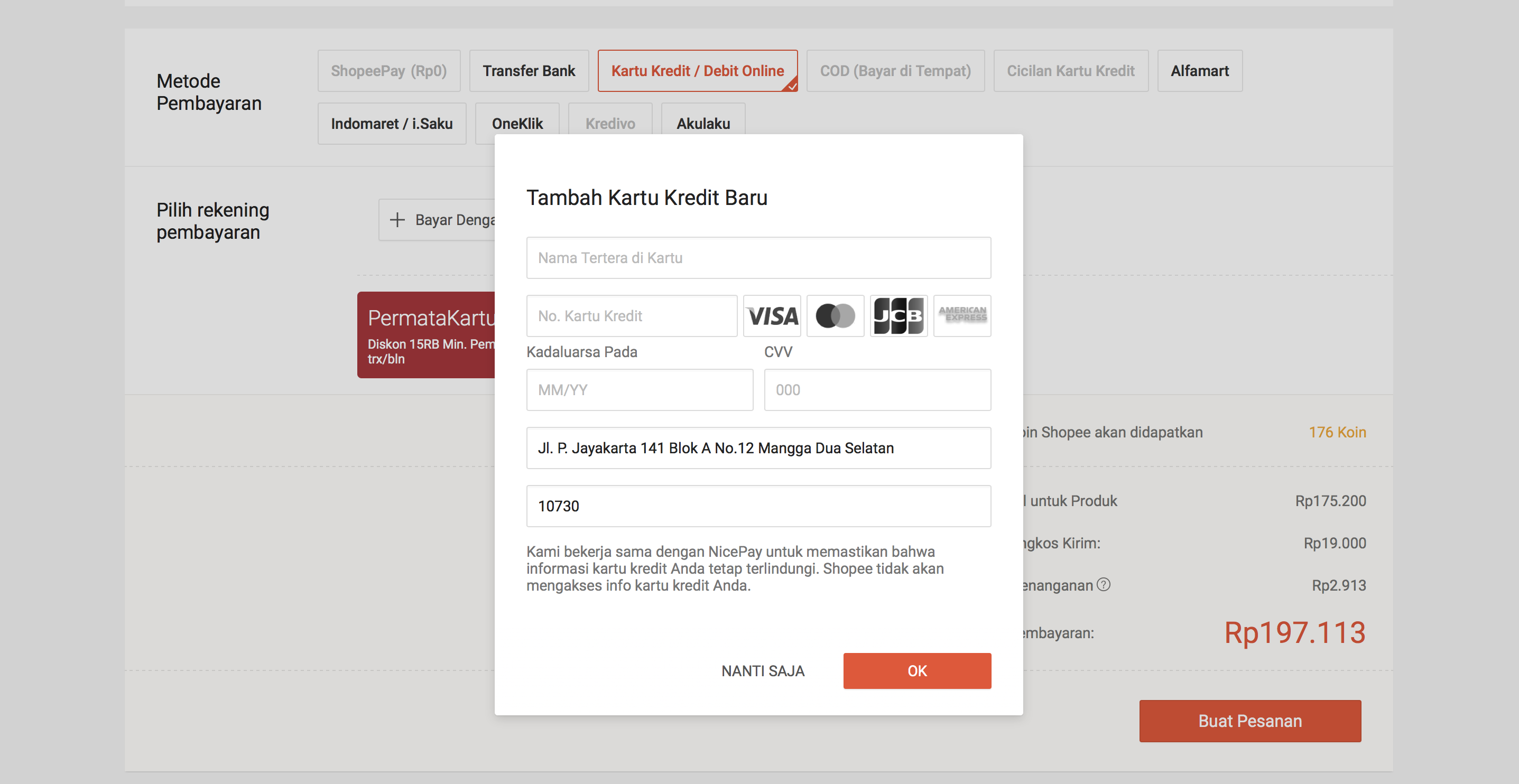Viewport: 1519px width, 784px height.
Task: Click the Visa card logo
Action: point(771,316)
